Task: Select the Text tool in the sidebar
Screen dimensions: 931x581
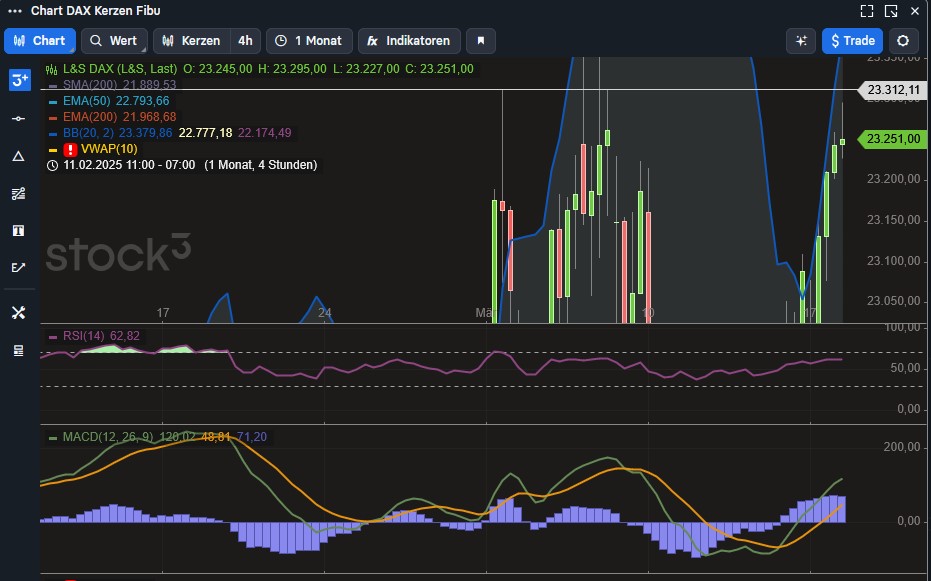Action: tap(18, 230)
